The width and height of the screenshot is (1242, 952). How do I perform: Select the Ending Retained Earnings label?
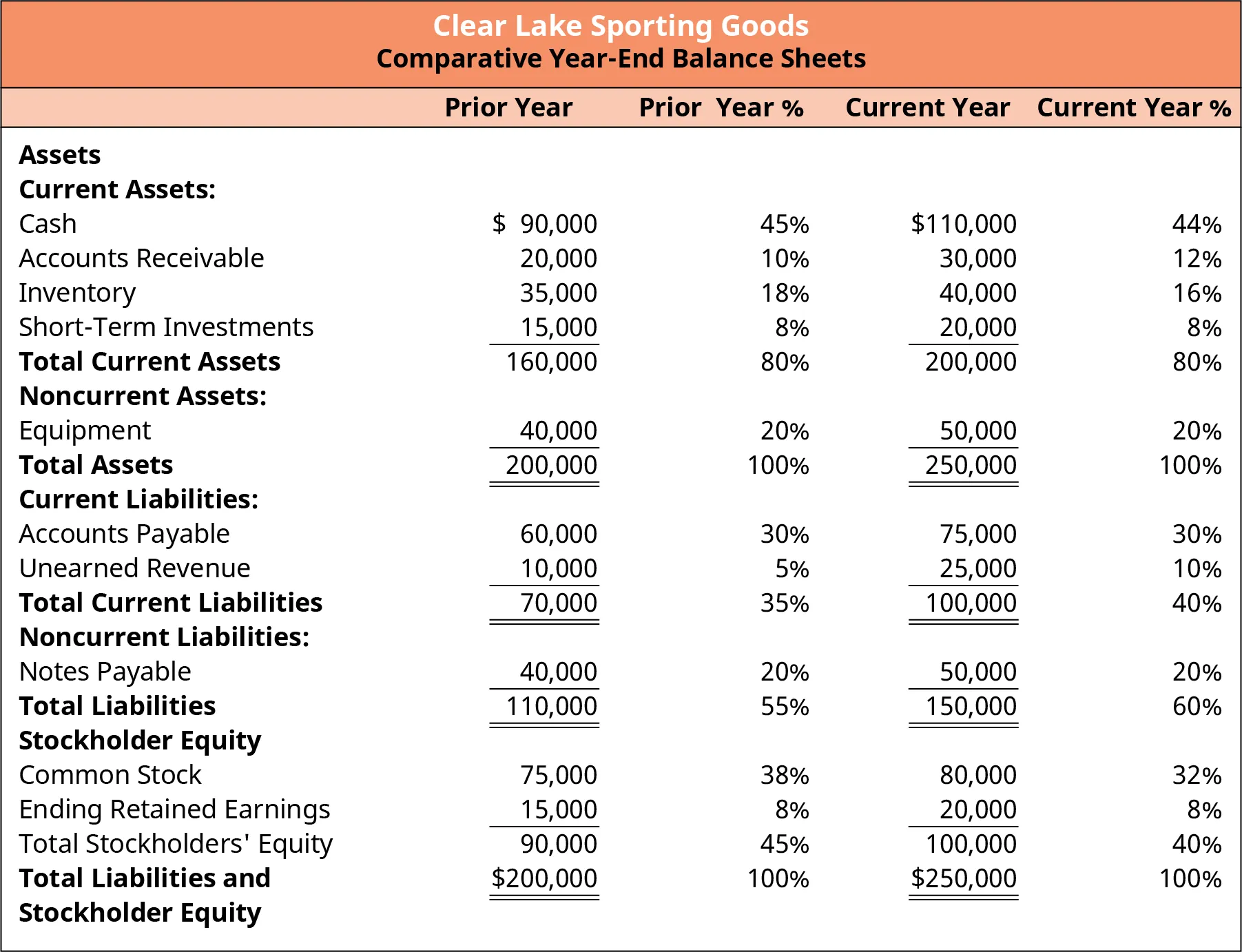[175, 810]
